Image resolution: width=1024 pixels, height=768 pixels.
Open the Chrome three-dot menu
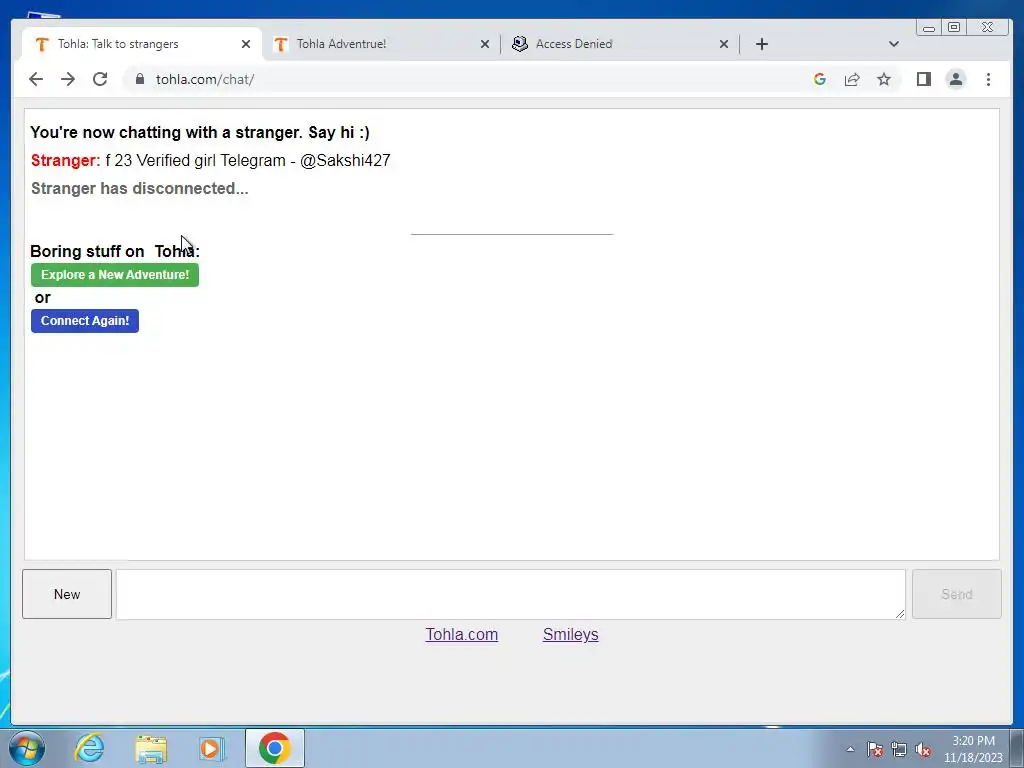pos(988,79)
